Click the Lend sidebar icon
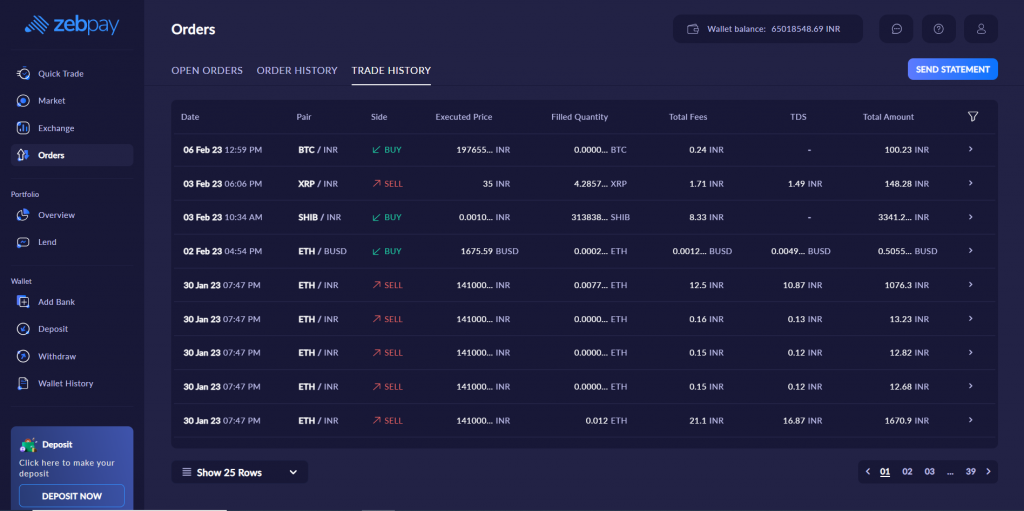 coord(23,242)
